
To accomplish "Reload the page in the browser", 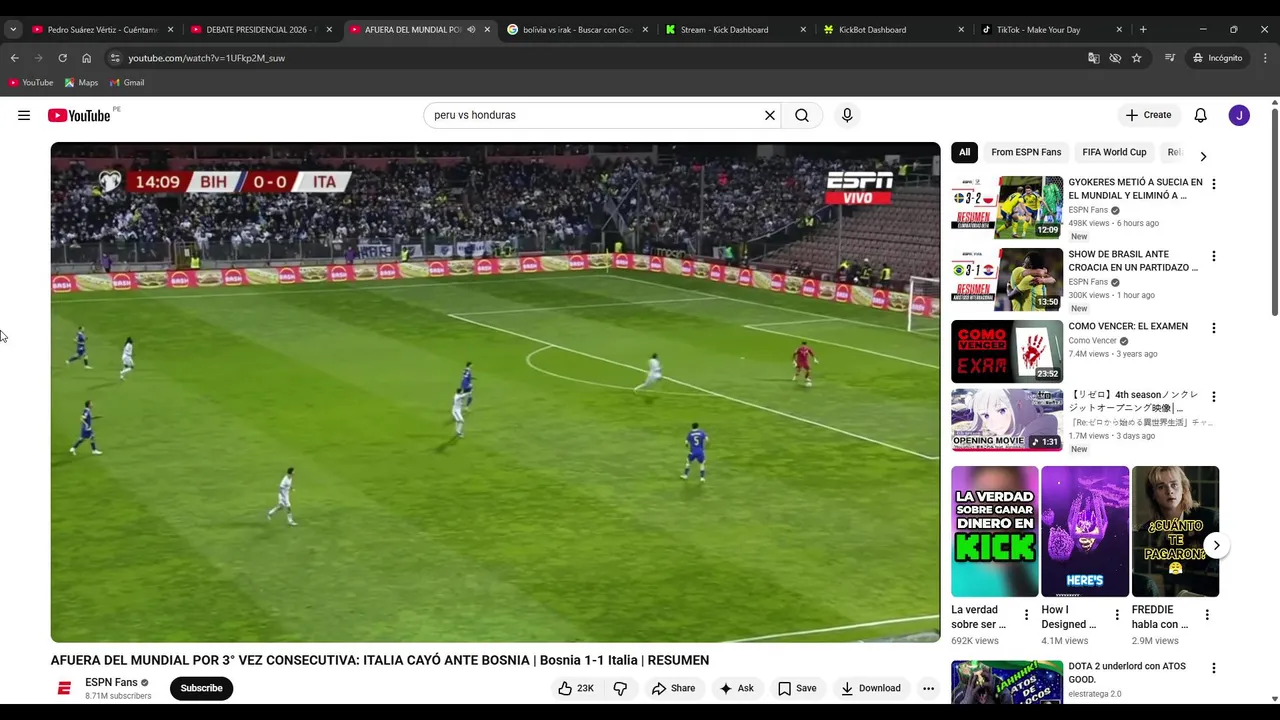I will point(62,58).
